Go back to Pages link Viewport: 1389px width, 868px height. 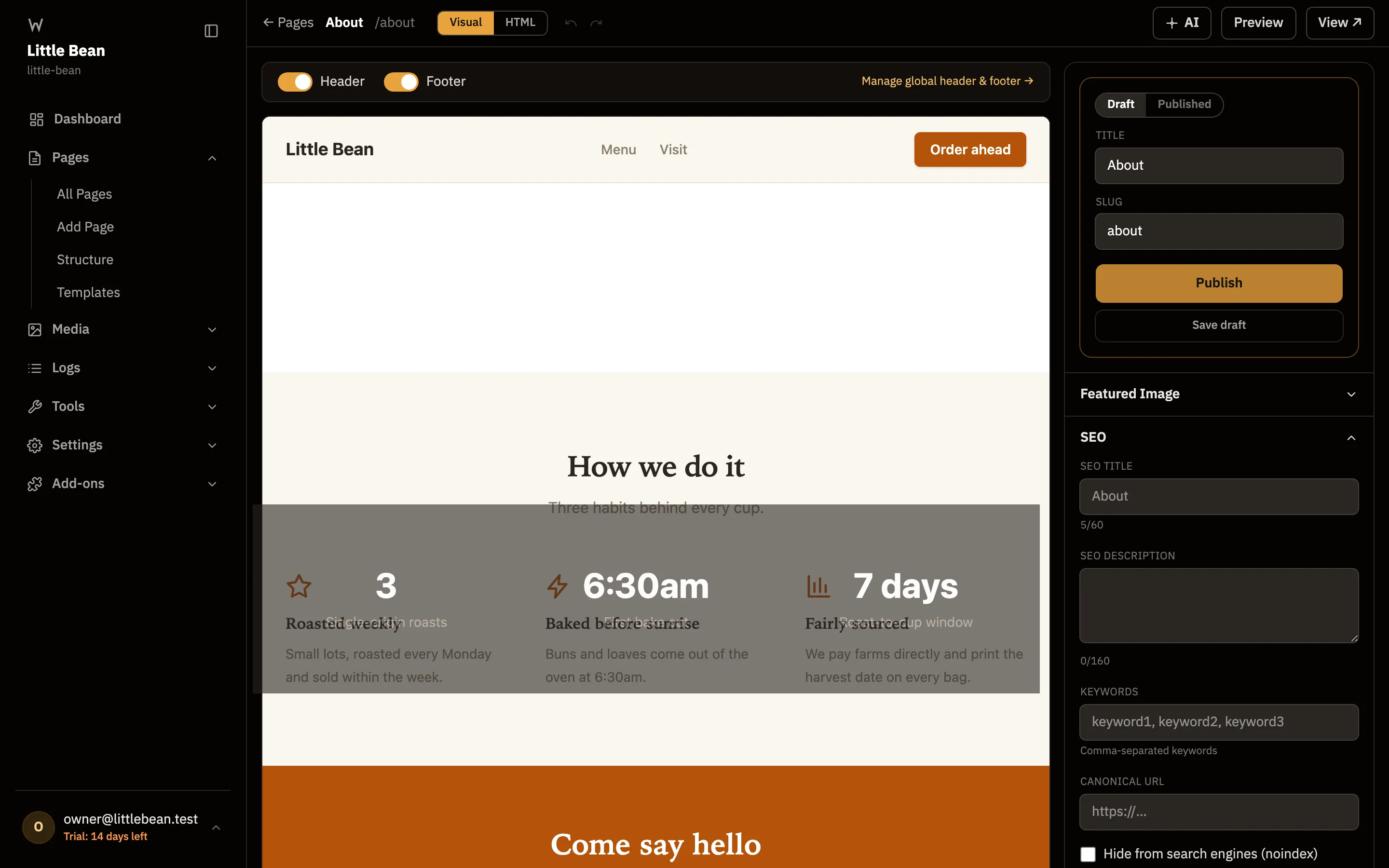(288, 23)
